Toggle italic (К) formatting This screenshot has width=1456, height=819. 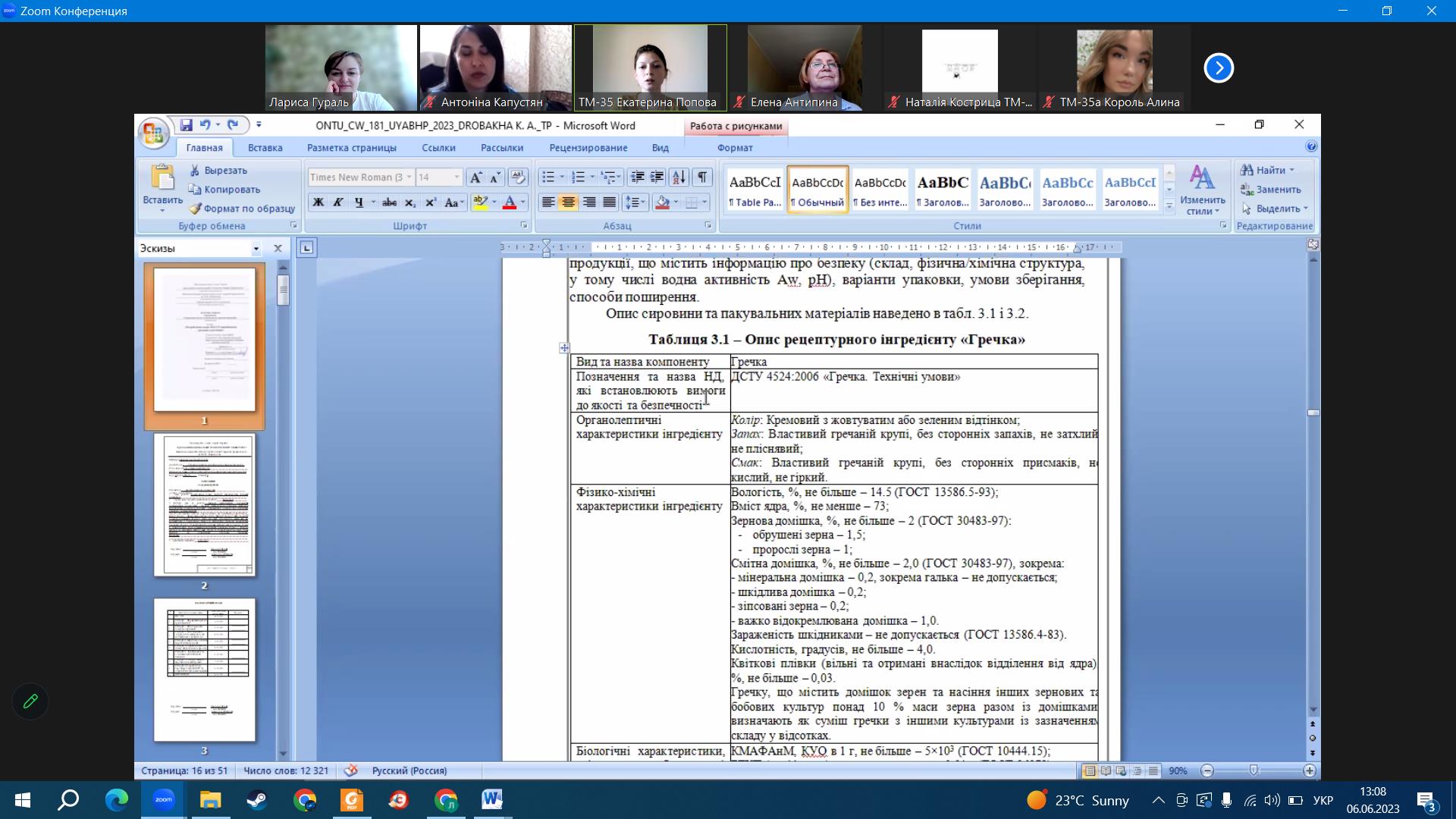[338, 202]
